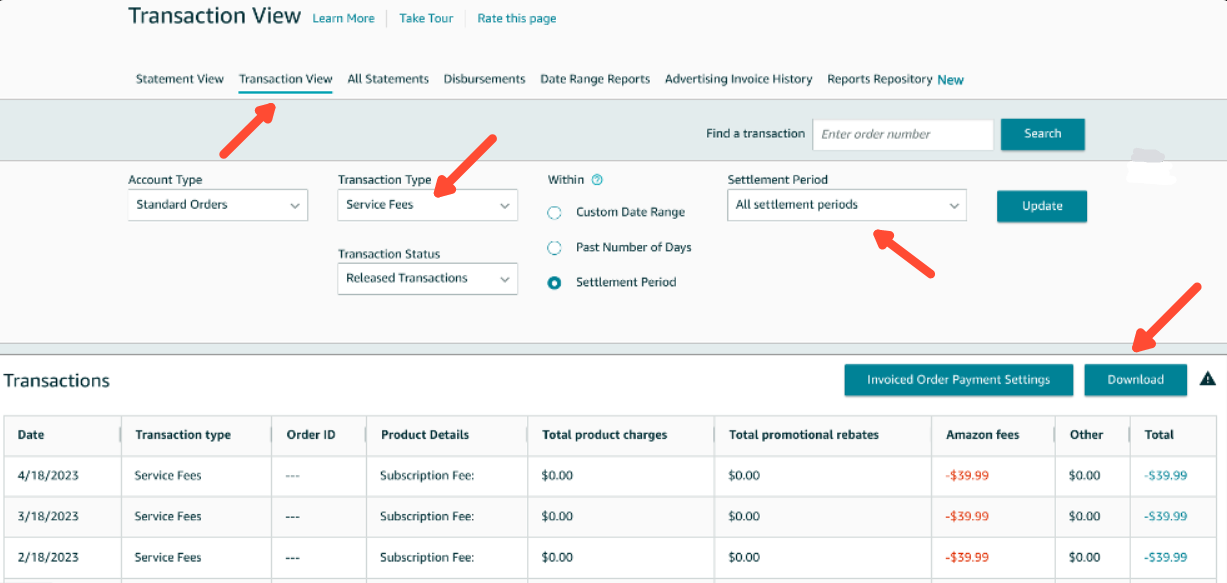Select the Settlement Period radio button
This screenshot has width=1227, height=583.
(x=554, y=282)
